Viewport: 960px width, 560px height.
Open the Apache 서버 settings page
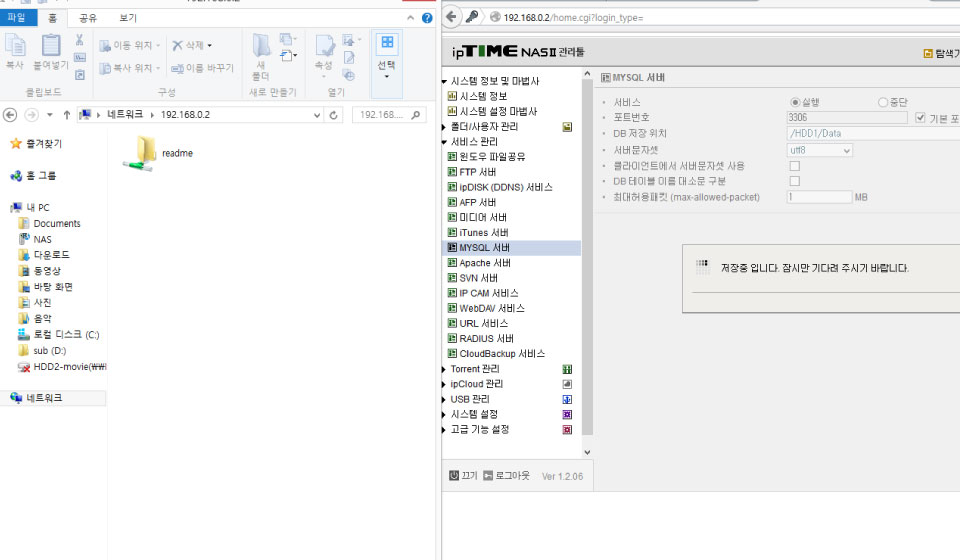(x=485, y=263)
